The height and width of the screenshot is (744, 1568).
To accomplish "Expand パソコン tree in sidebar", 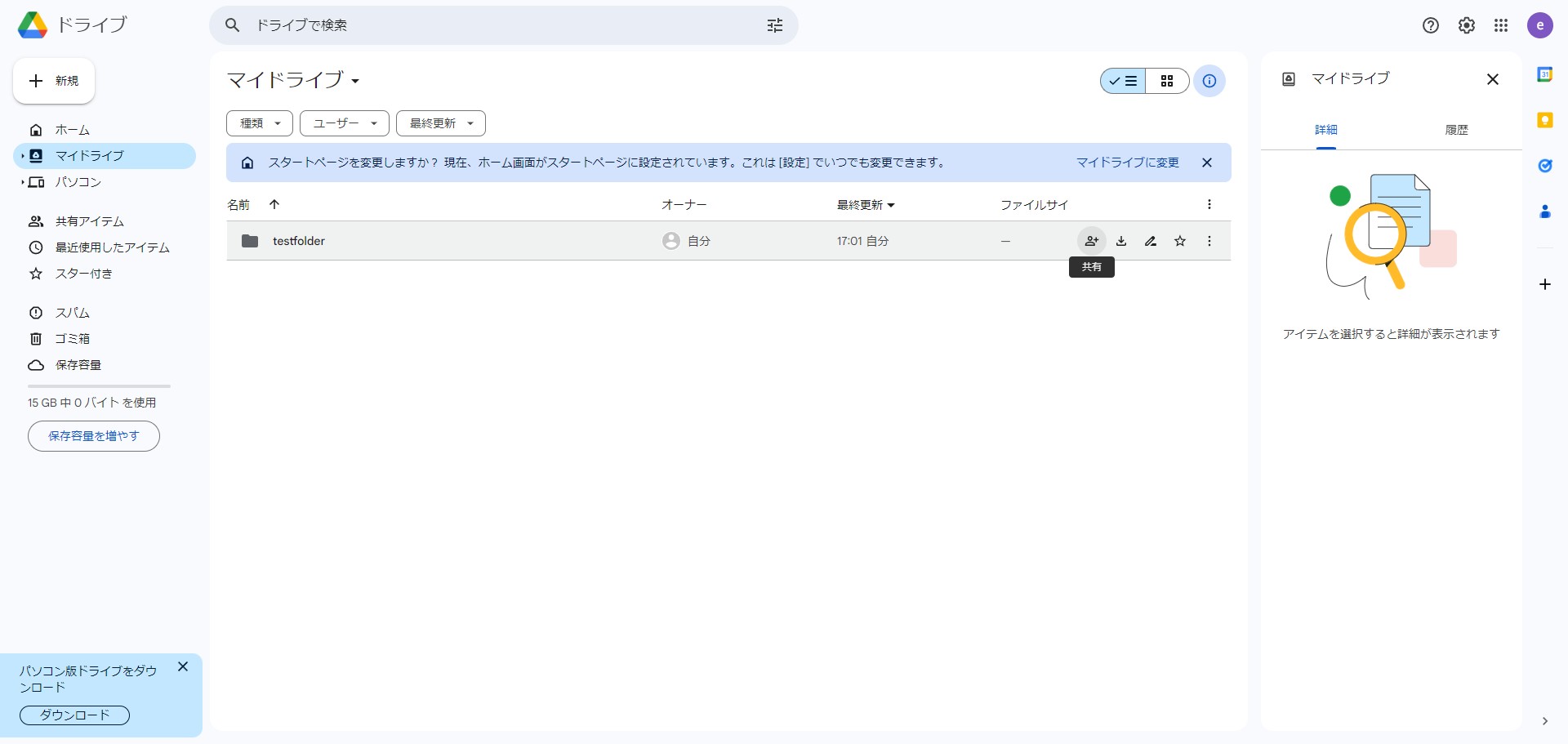I will pyautogui.click(x=23, y=182).
